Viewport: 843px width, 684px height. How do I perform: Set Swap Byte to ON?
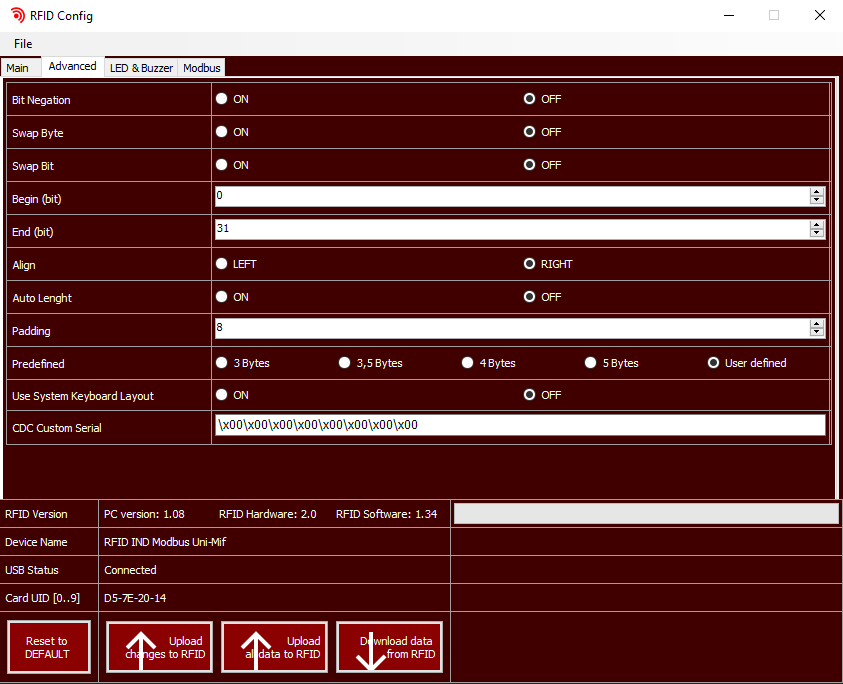(x=222, y=132)
